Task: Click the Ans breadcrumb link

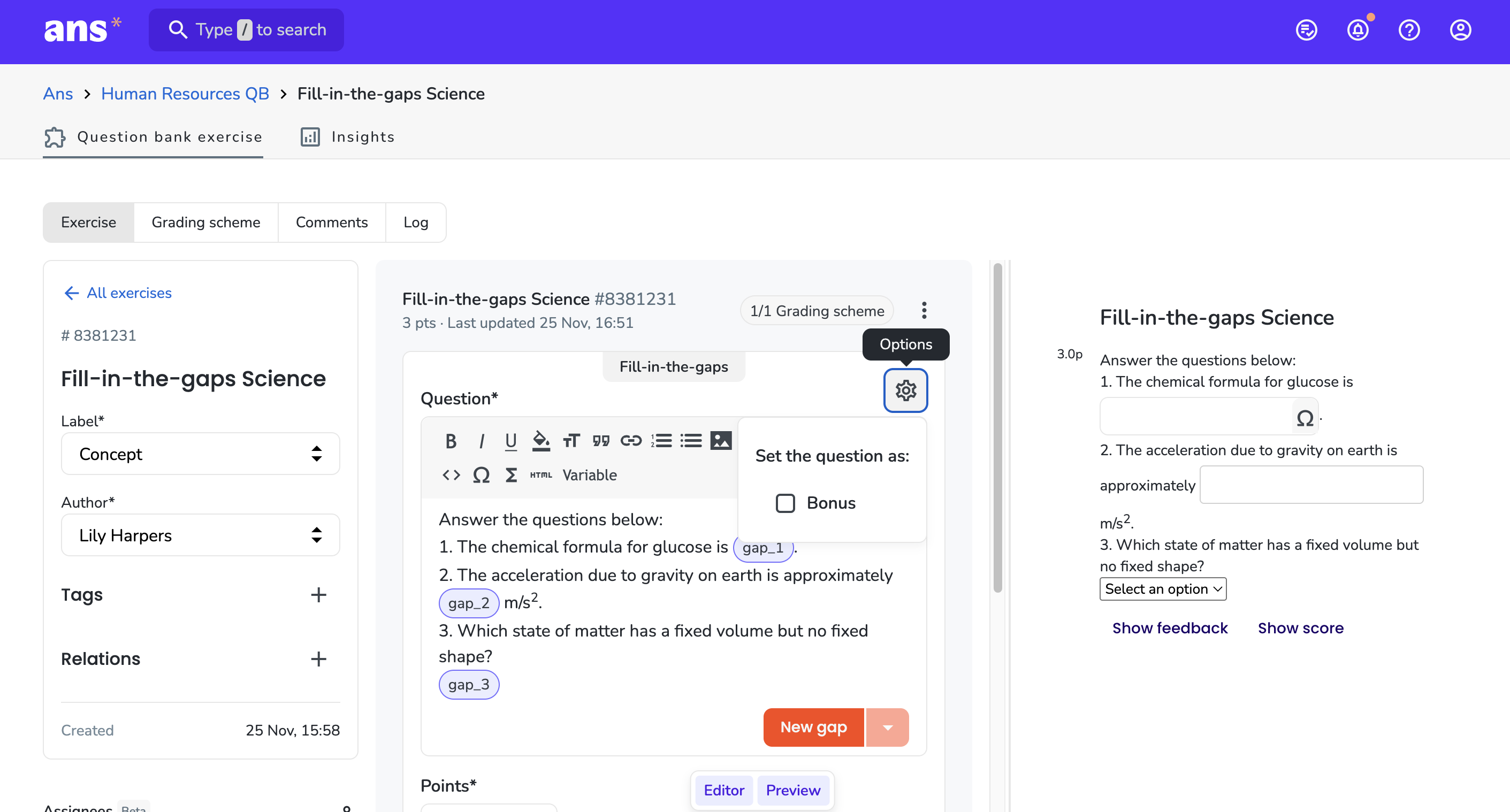Action: (x=57, y=94)
